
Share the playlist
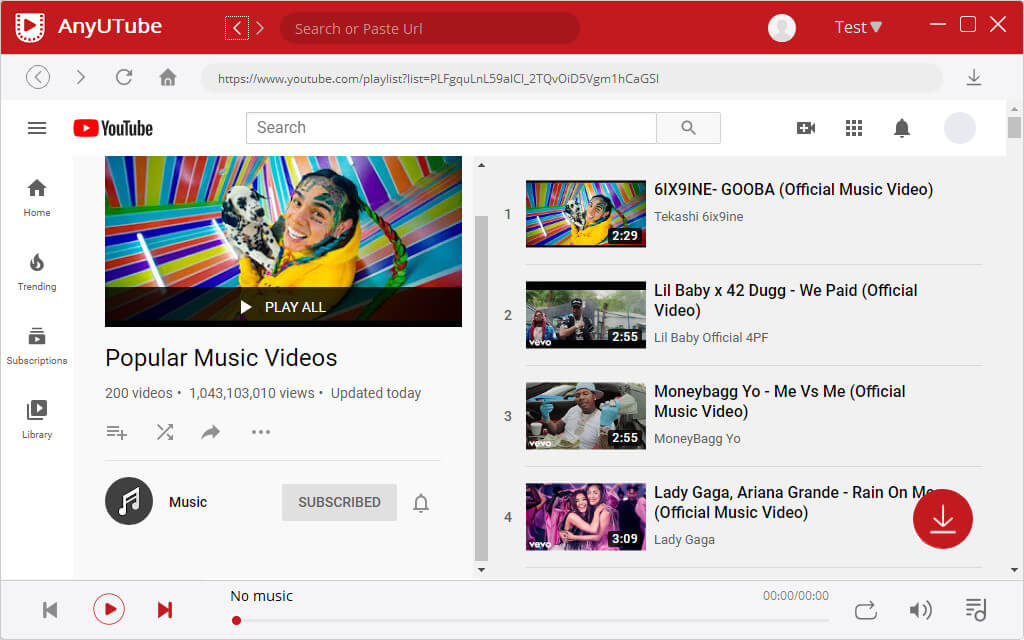tap(210, 432)
